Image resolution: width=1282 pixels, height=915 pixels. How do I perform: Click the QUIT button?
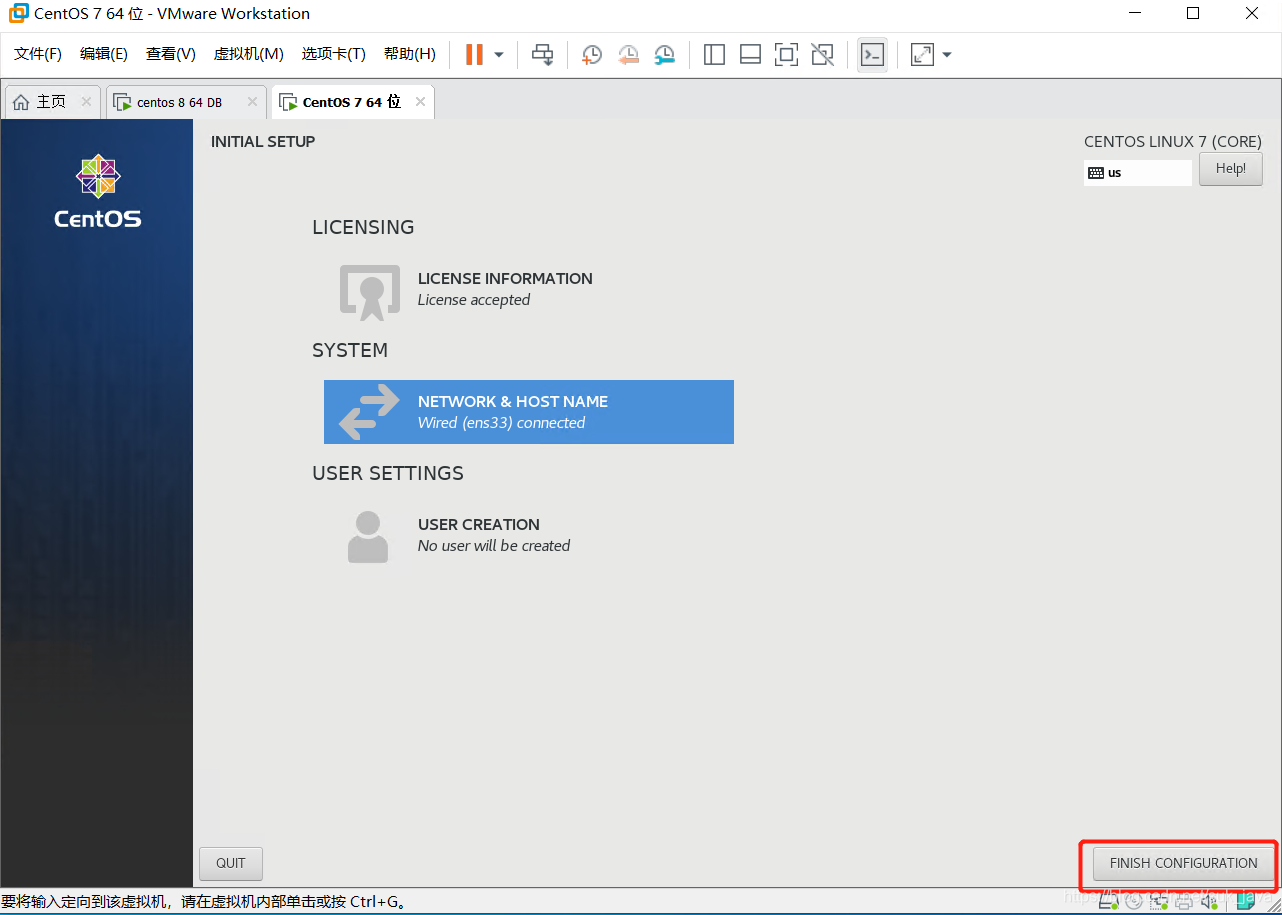pos(231,864)
